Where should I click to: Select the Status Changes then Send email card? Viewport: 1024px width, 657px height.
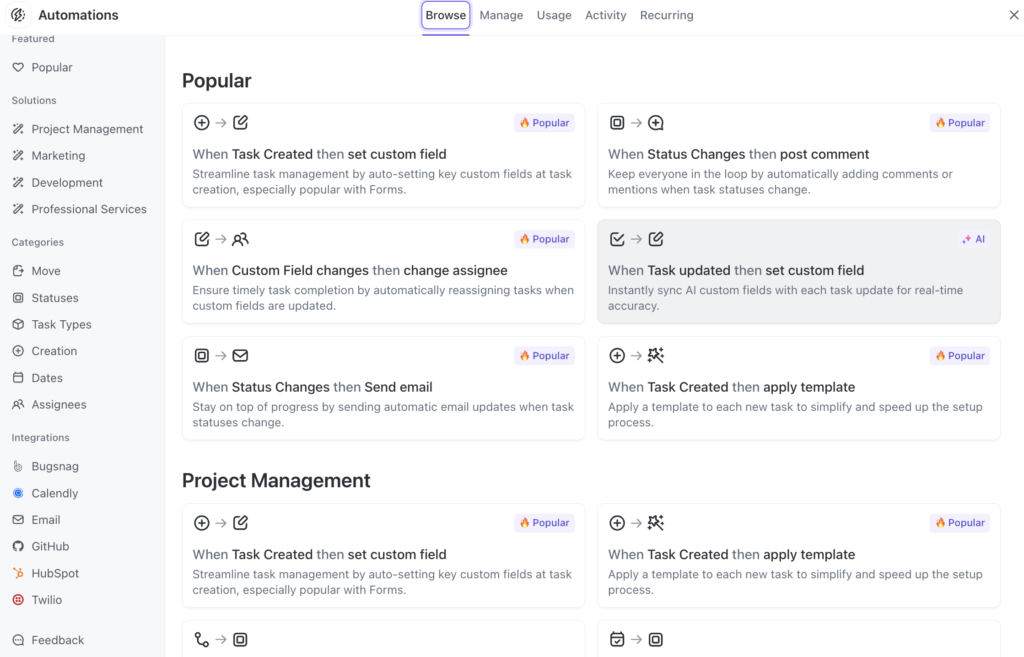click(x=383, y=388)
